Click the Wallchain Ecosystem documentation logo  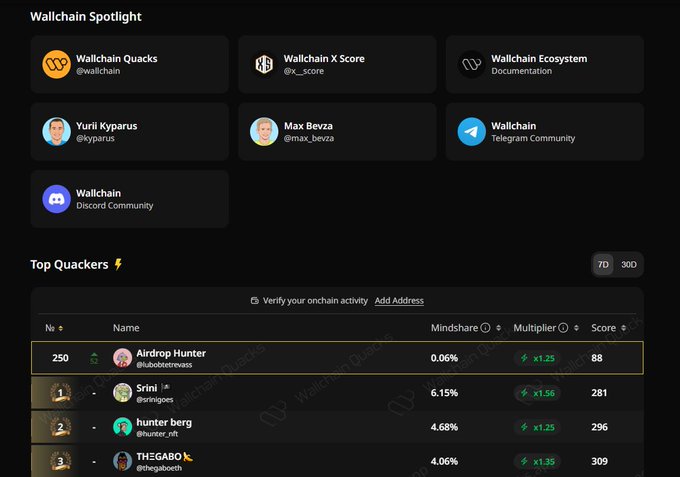[x=471, y=64]
